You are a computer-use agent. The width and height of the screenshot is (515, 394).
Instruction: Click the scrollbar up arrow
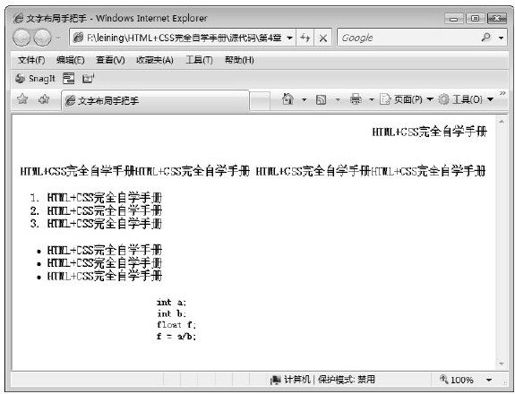tap(501, 122)
